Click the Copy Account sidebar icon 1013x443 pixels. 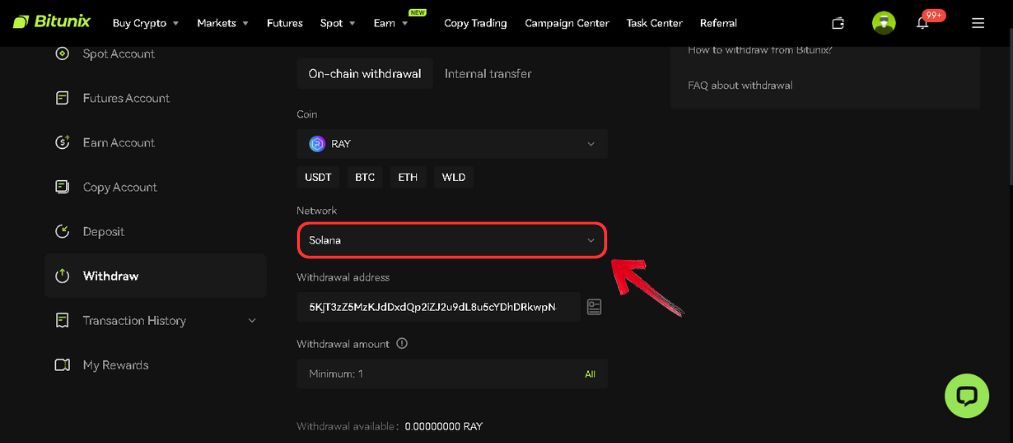pos(62,187)
